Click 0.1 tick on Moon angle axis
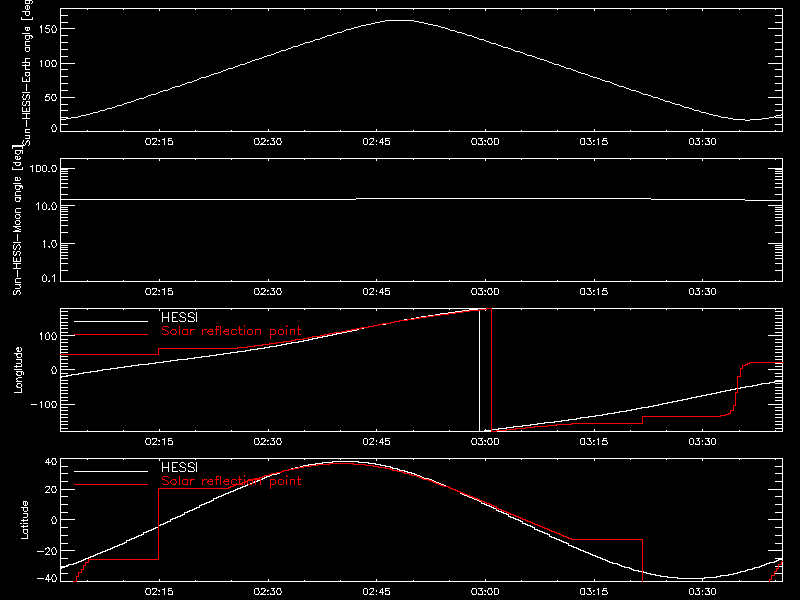Image resolution: width=800 pixels, height=600 pixels. pos(49,278)
